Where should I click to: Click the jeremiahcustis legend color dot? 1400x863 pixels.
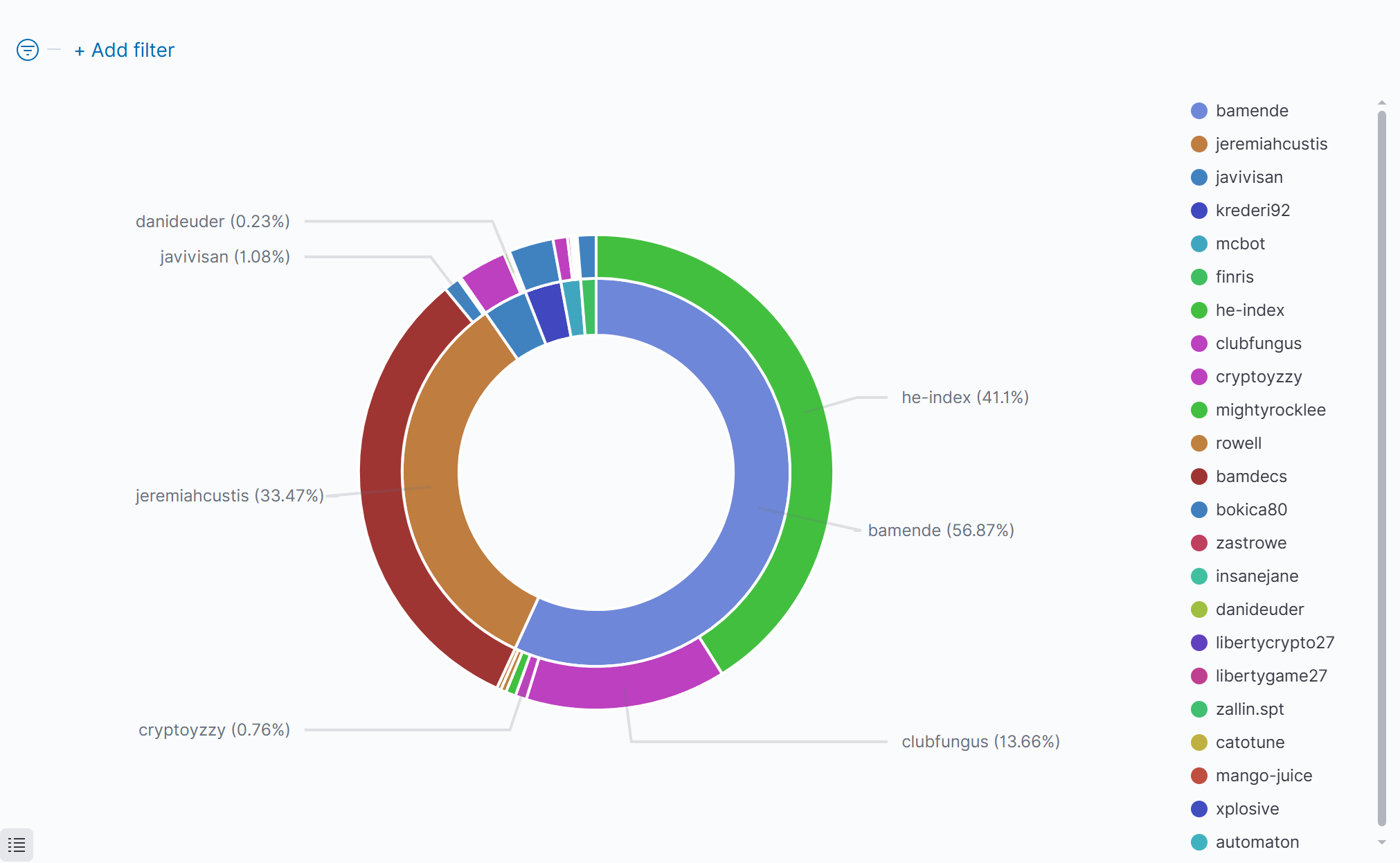1199,144
